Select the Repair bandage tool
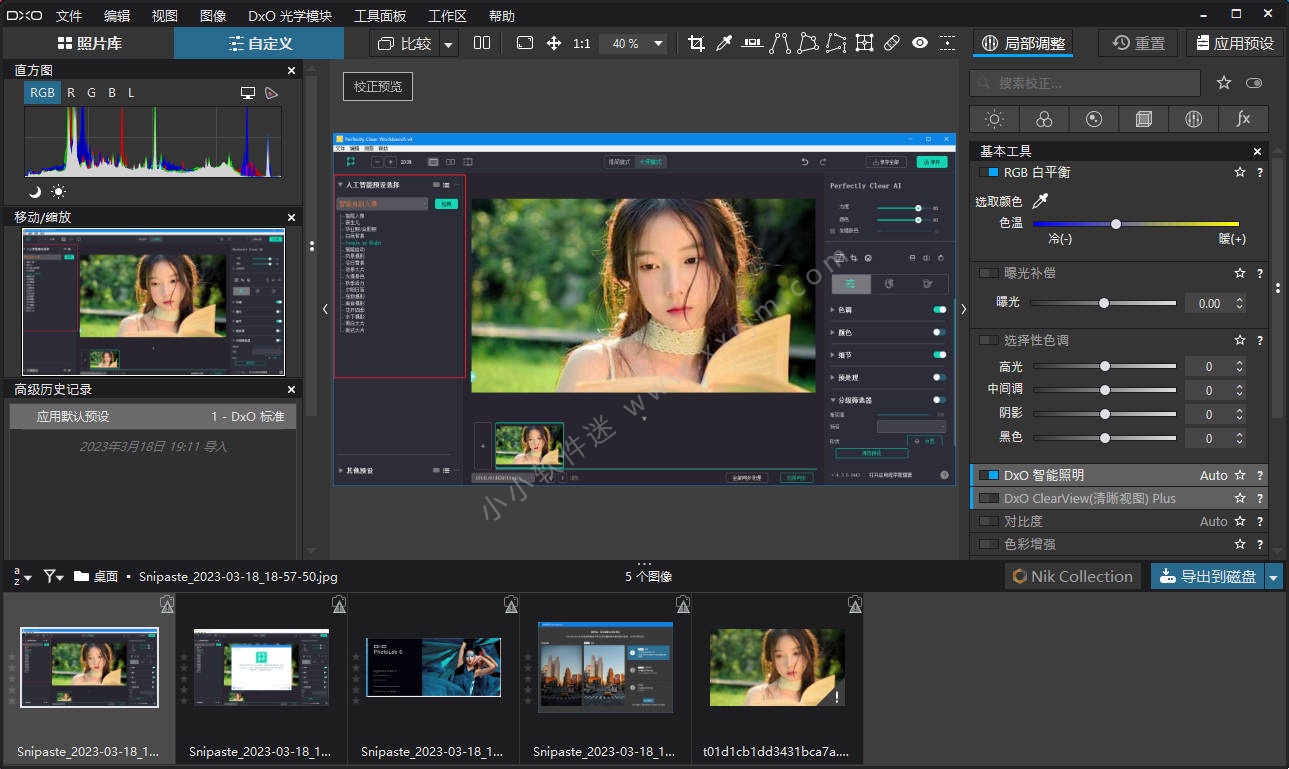Viewport: 1289px width, 769px height. 892,43
